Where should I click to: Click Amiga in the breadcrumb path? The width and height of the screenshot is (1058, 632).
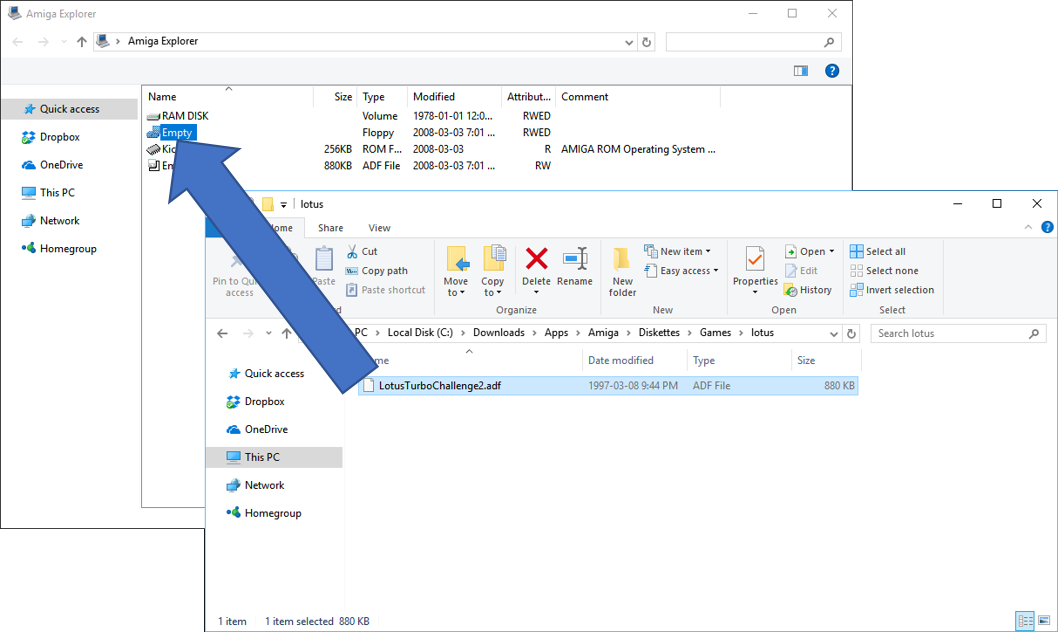pyautogui.click(x=603, y=333)
